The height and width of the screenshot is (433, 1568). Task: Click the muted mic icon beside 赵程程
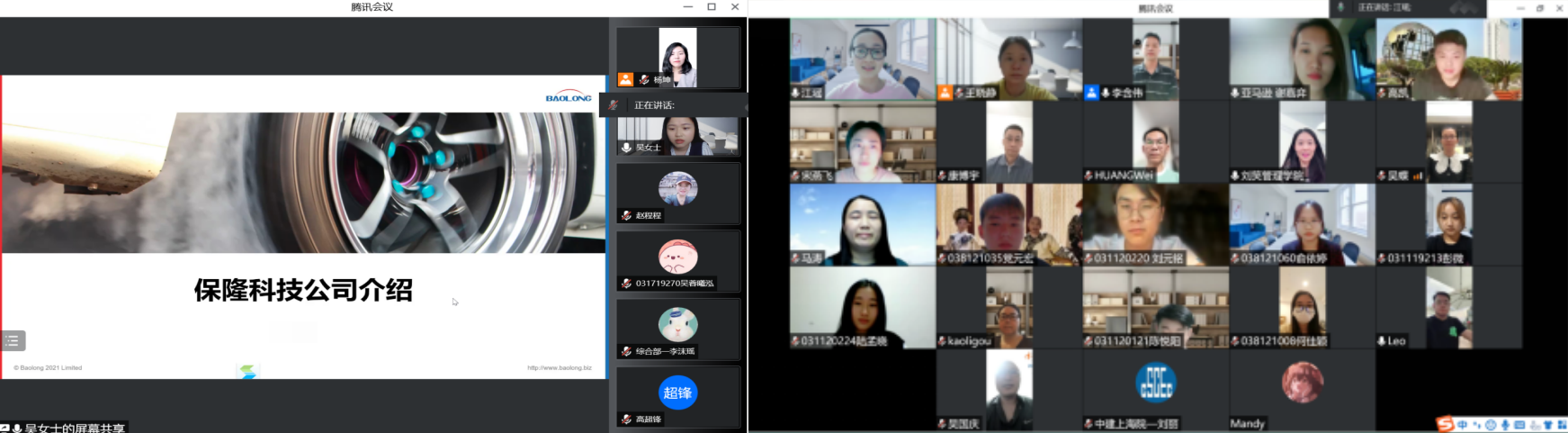[626, 216]
